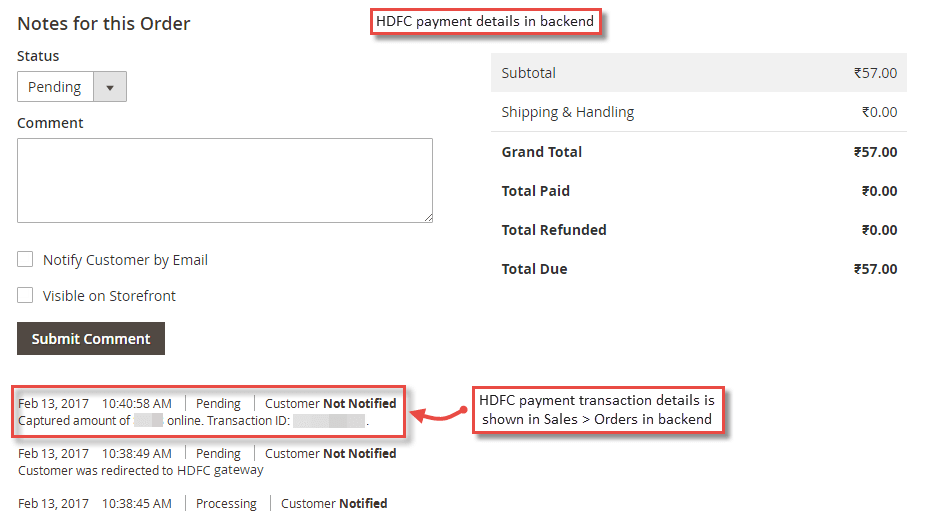The width and height of the screenshot is (931, 520).
Task: Click inside the Comment text area
Action: pyautogui.click(x=224, y=180)
